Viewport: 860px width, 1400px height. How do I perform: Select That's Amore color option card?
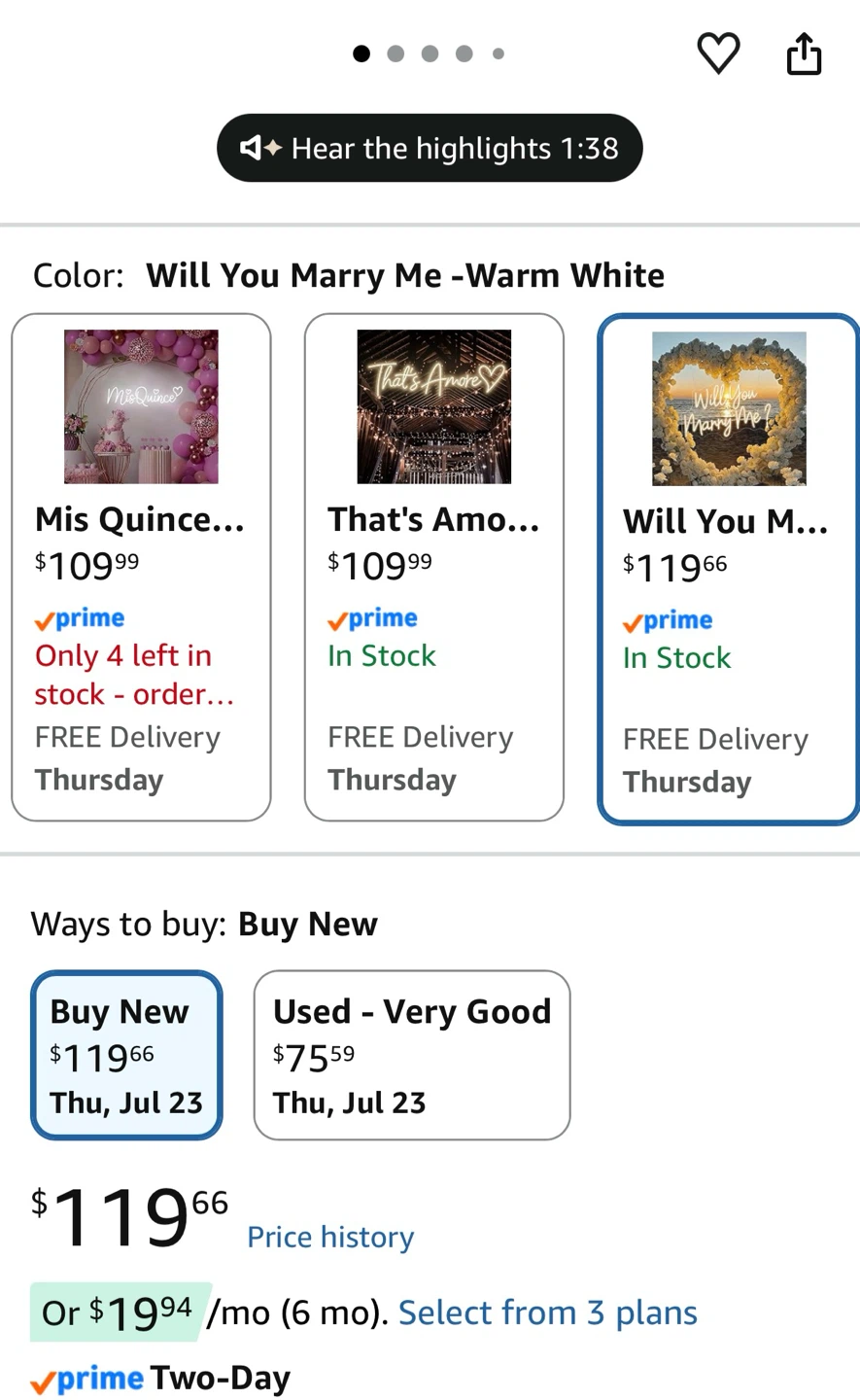434,567
